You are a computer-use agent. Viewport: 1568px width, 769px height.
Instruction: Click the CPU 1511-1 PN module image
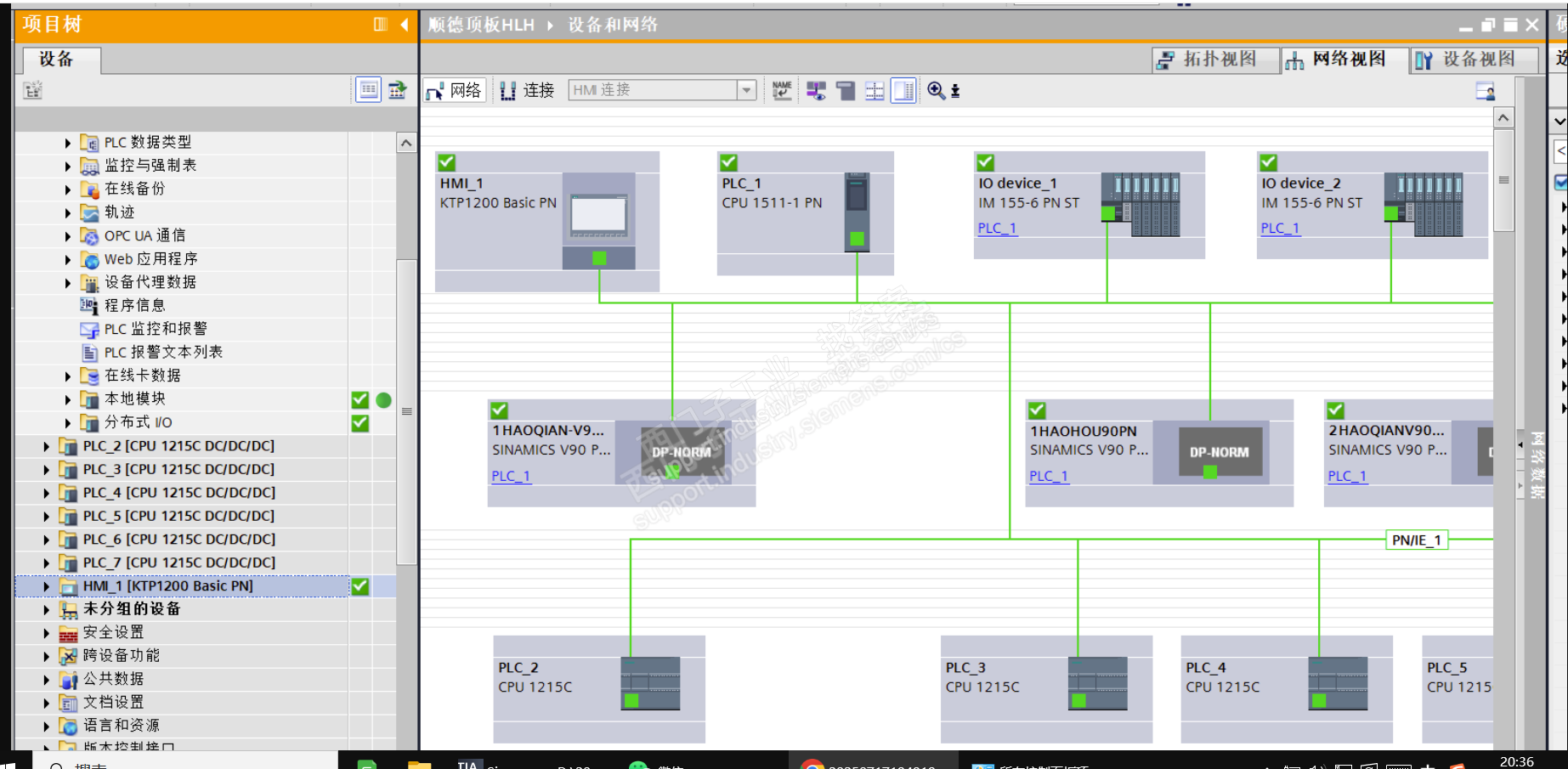(x=857, y=212)
